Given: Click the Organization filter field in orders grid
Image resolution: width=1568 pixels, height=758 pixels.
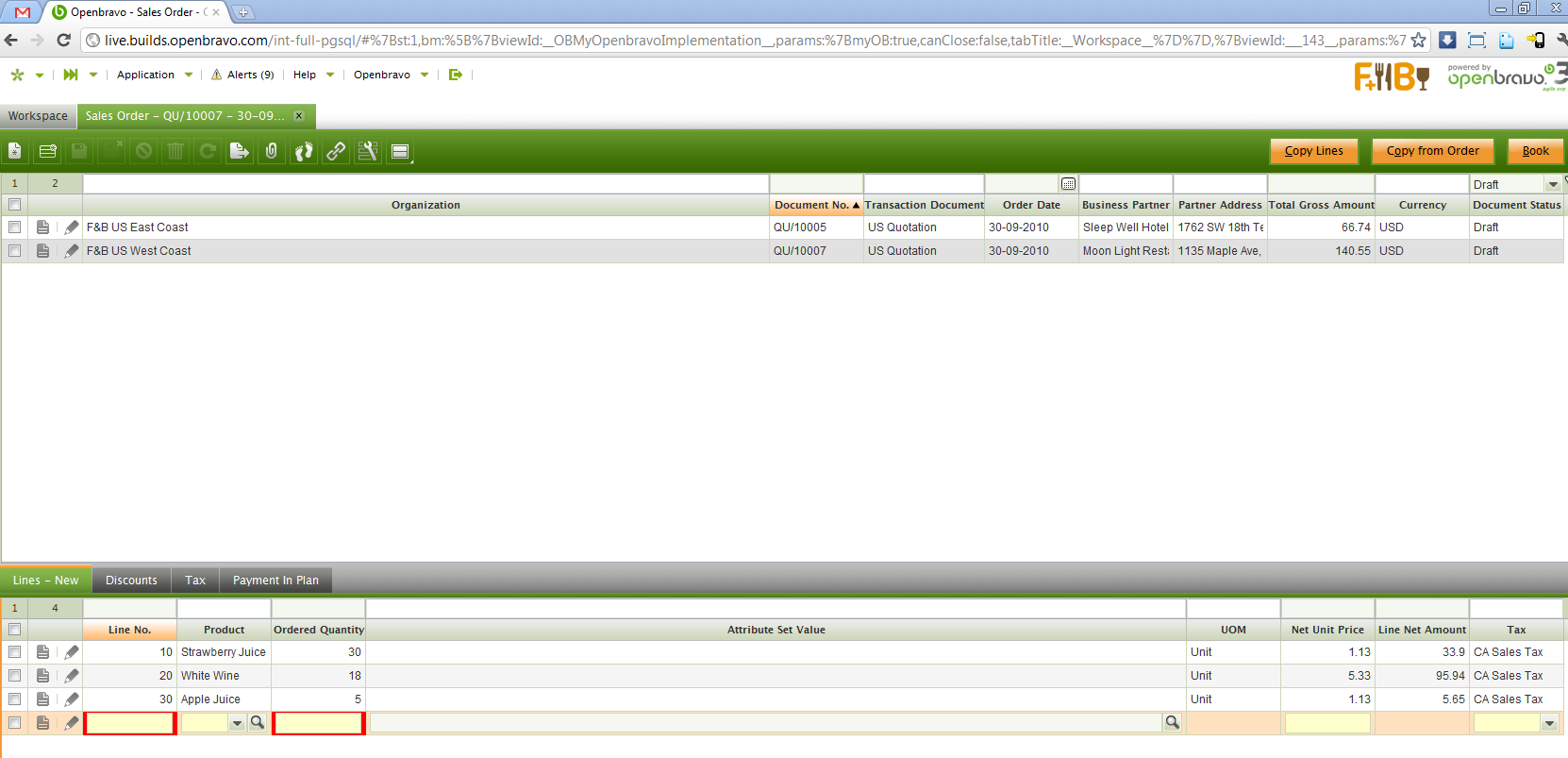Looking at the screenshot, I should click(x=426, y=184).
